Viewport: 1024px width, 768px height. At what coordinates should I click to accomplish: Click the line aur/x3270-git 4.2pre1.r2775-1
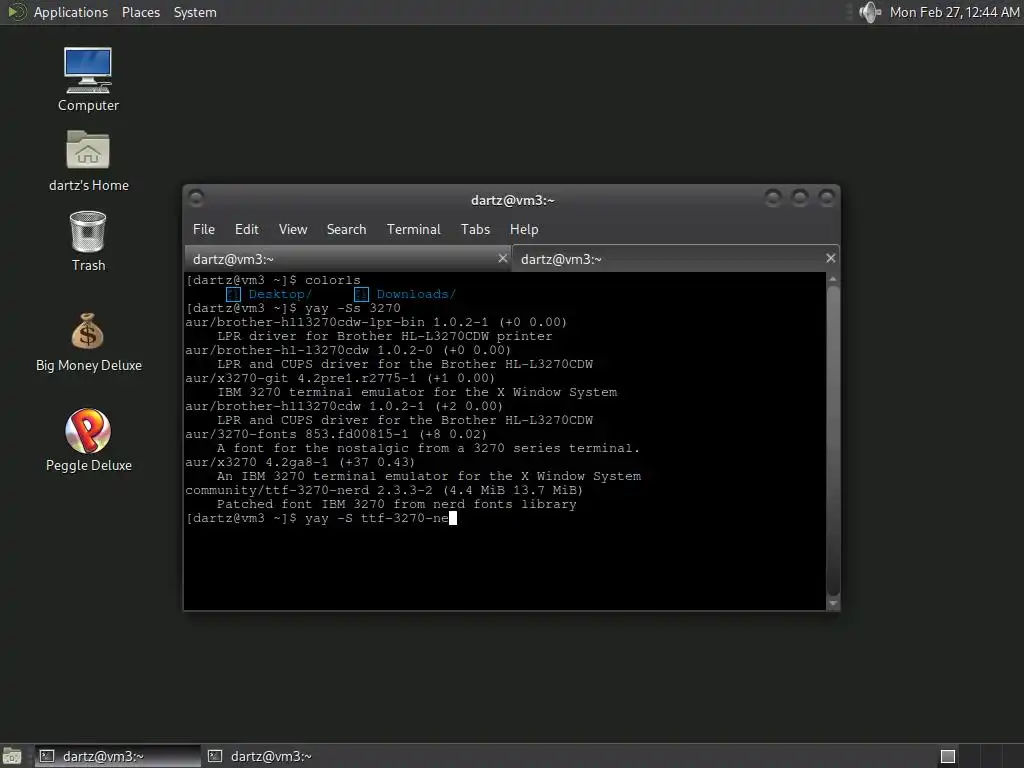340,378
